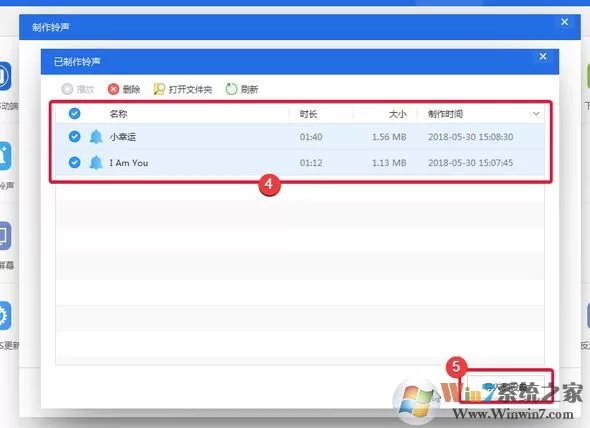Click the import-to-device button marked 5
The width and height of the screenshot is (590, 428).
506,386
